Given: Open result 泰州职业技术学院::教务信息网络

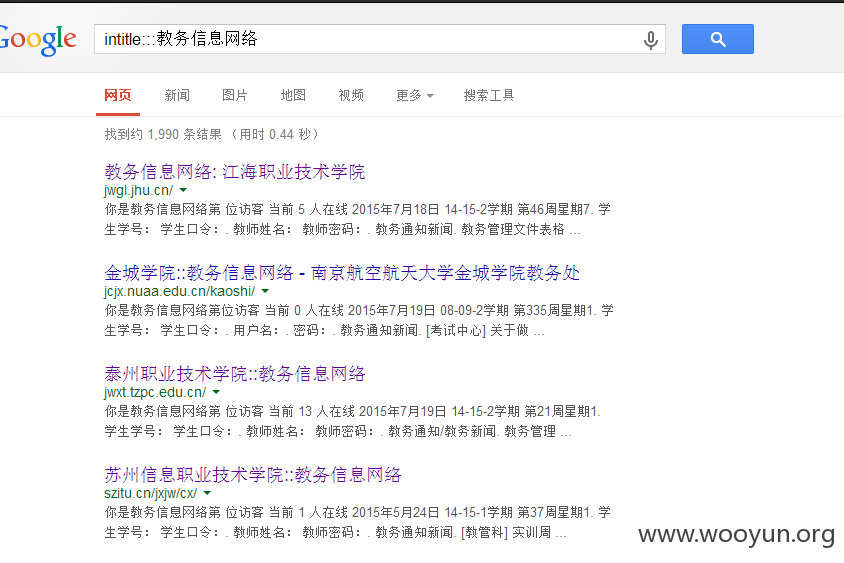Looking at the screenshot, I should [x=235, y=374].
